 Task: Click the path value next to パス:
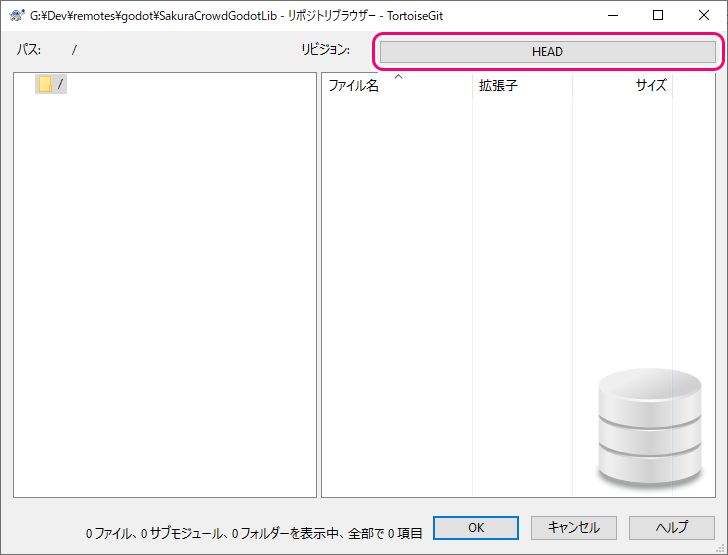point(74,50)
